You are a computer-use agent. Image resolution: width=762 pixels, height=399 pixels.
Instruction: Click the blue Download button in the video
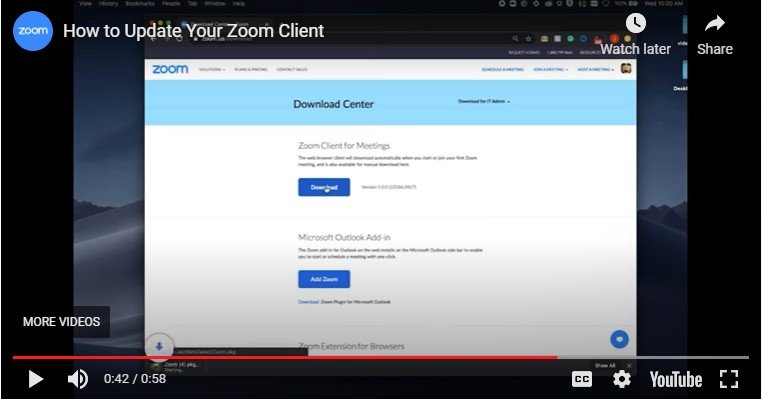pos(324,187)
